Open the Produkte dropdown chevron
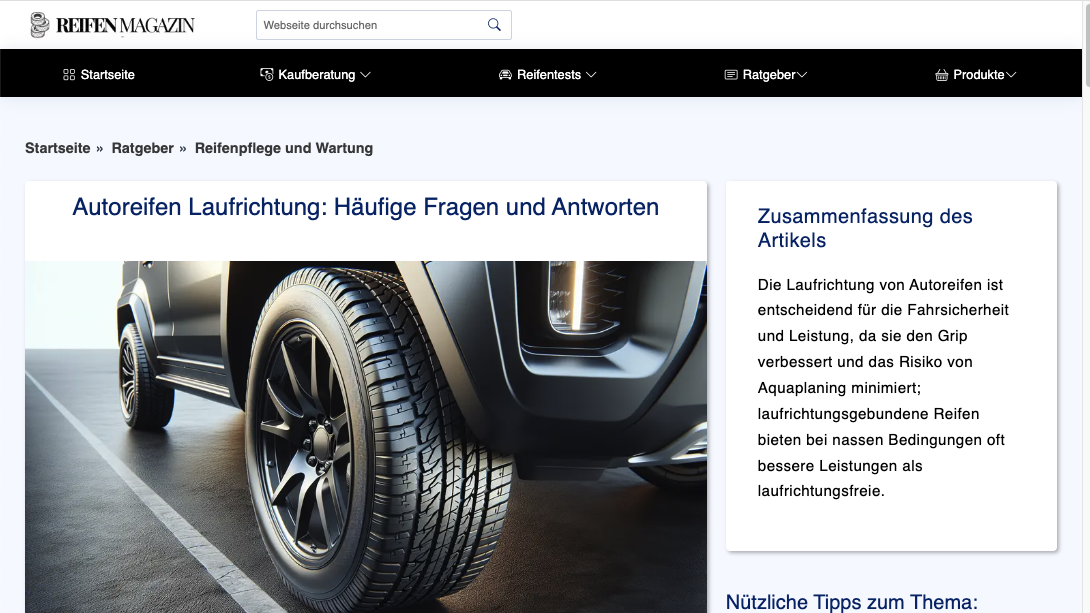1090x613 pixels. click(1011, 75)
